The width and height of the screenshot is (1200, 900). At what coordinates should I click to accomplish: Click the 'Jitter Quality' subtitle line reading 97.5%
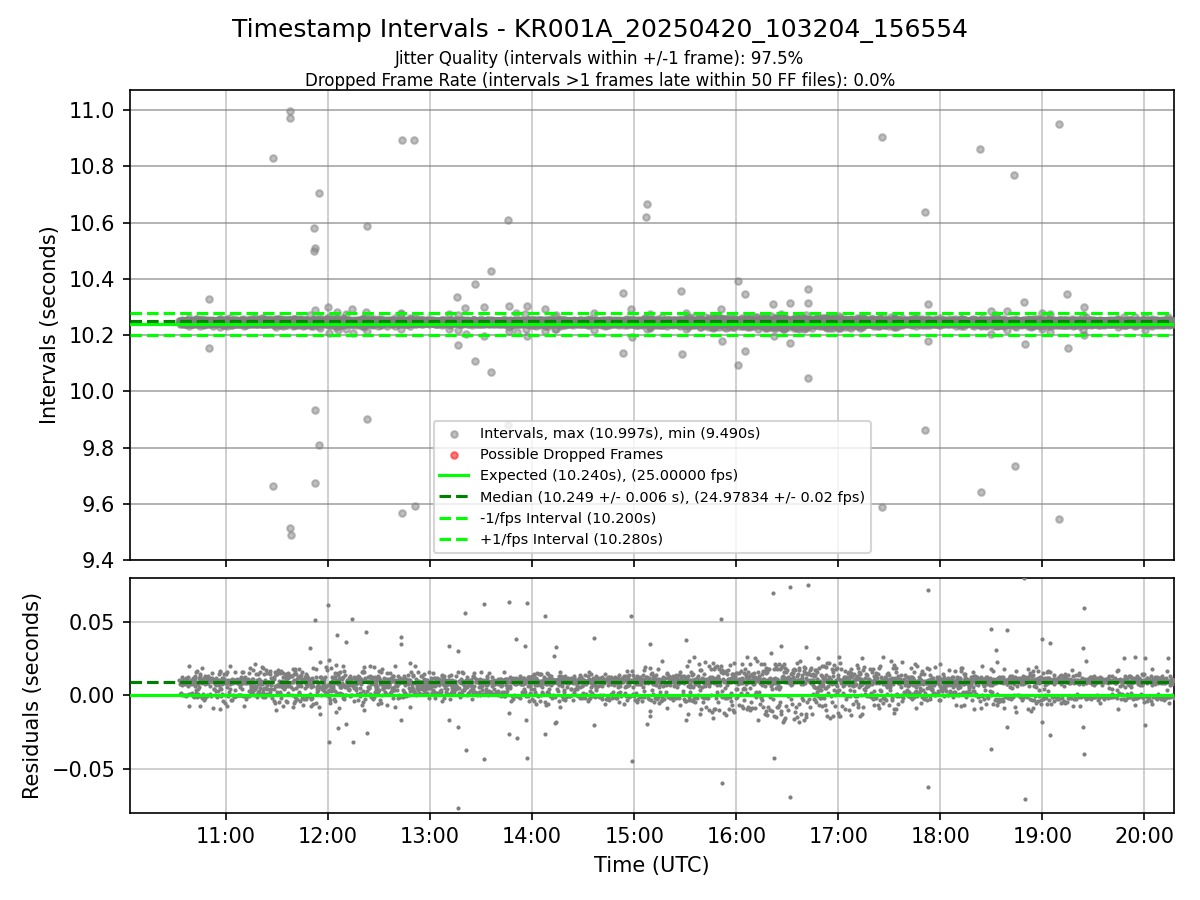(599, 59)
